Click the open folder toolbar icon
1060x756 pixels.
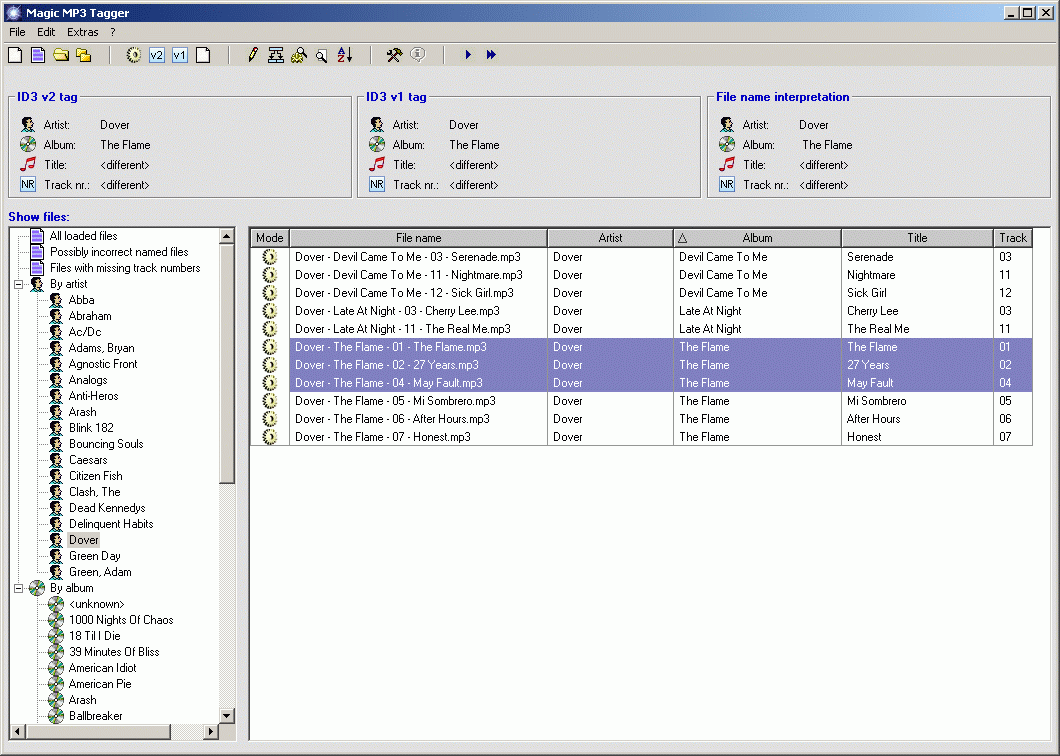point(61,55)
